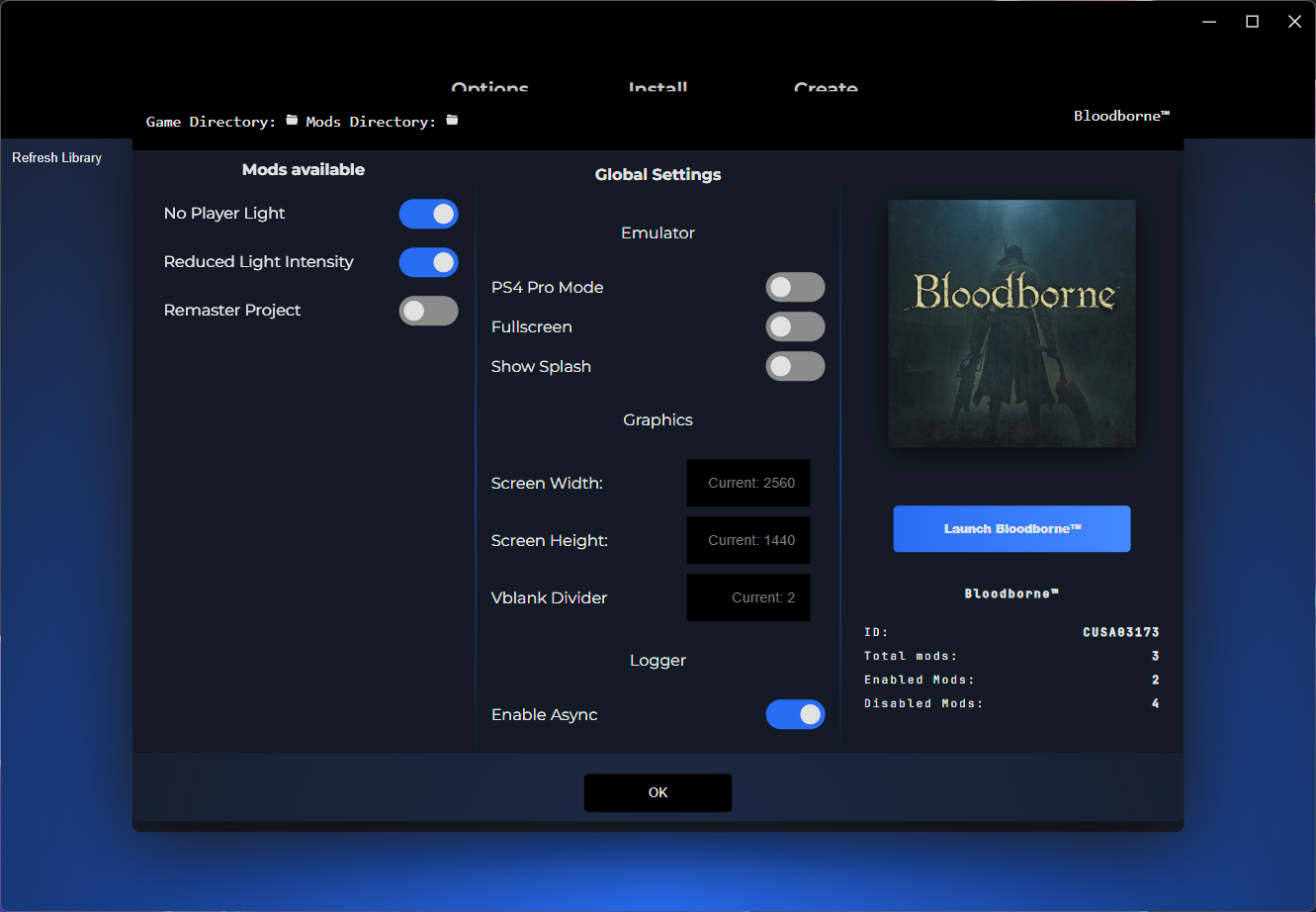The image size is (1316, 912).
Task: Turn off Reduced Light Intensity mod
Action: (428, 262)
